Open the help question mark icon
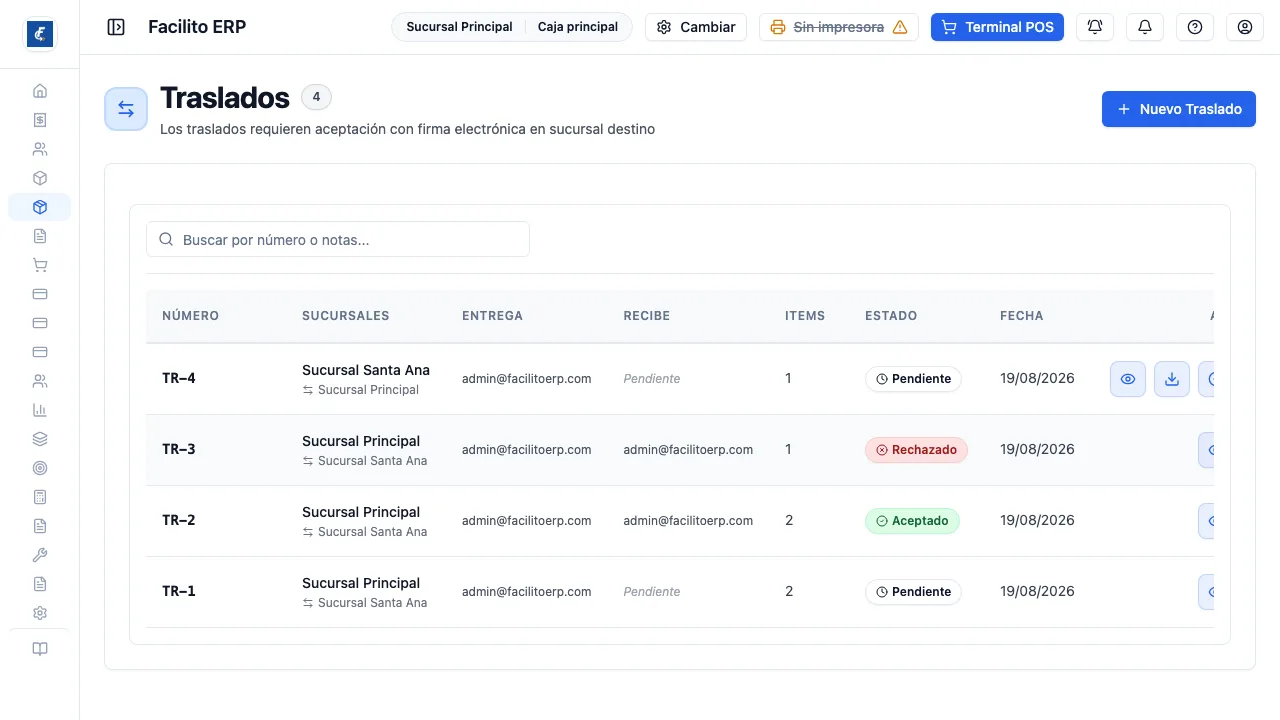Image resolution: width=1280 pixels, height=720 pixels. pos(1195,27)
